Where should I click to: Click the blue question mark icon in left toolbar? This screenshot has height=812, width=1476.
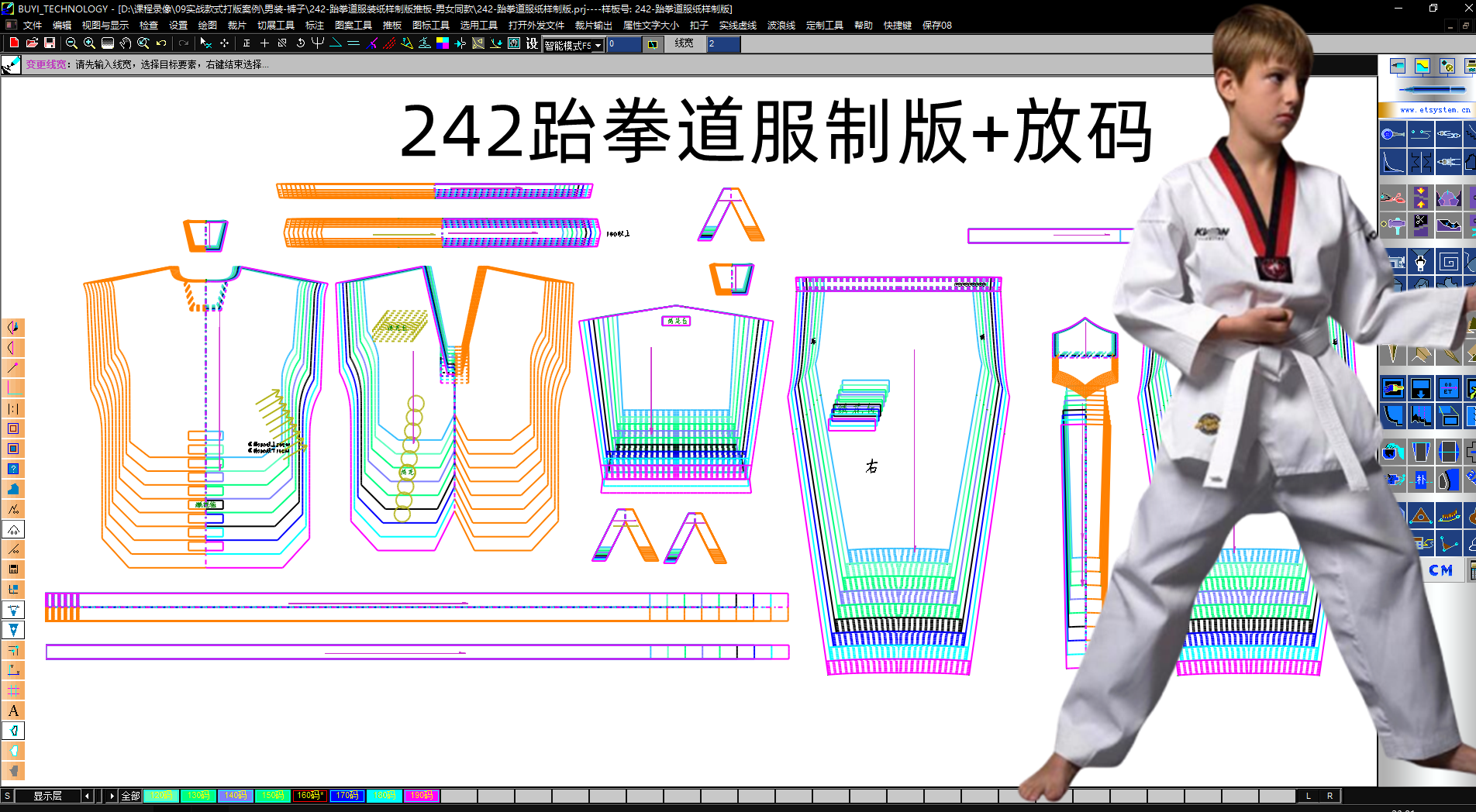click(13, 469)
